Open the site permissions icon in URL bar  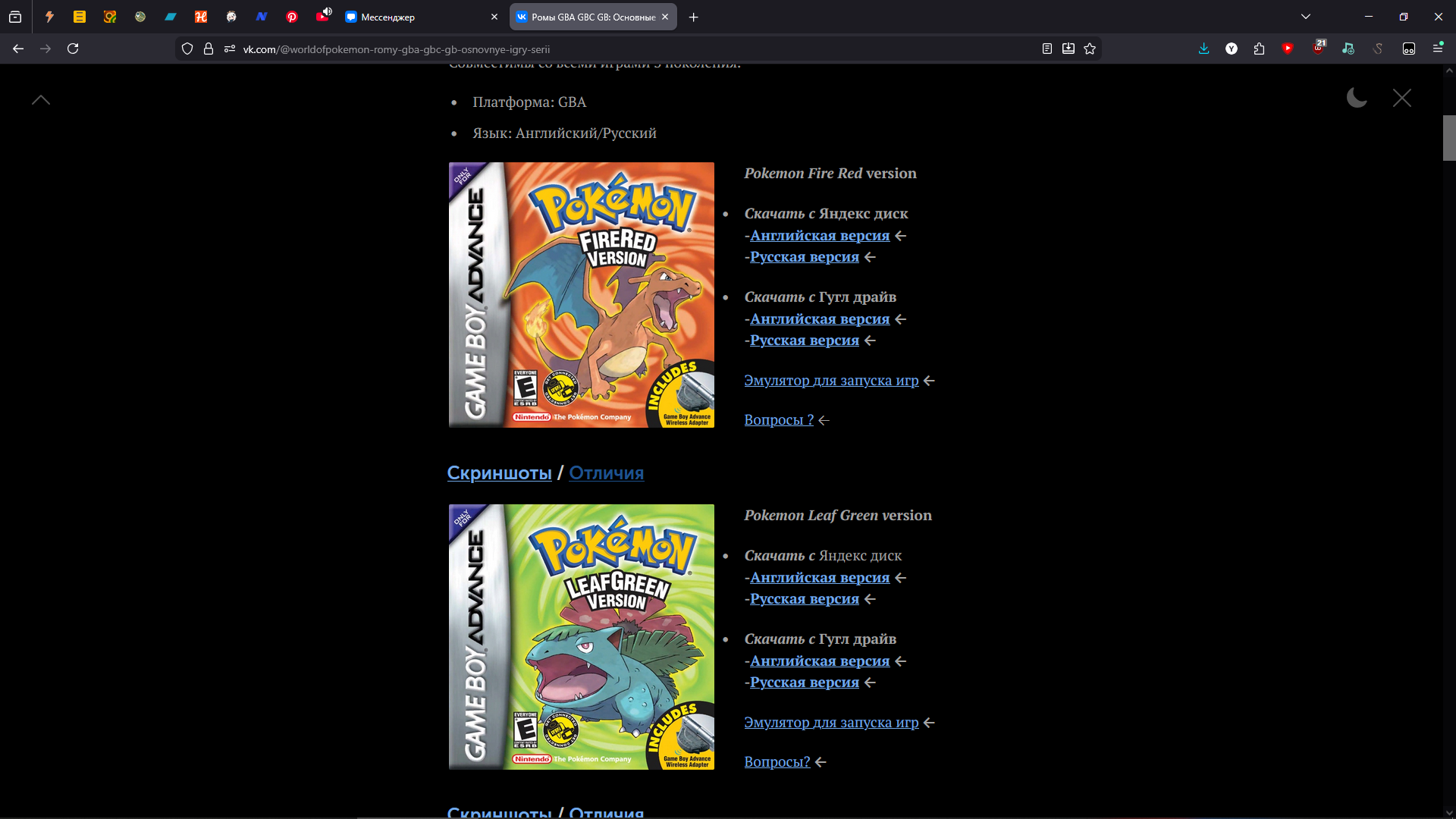point(230,49)
